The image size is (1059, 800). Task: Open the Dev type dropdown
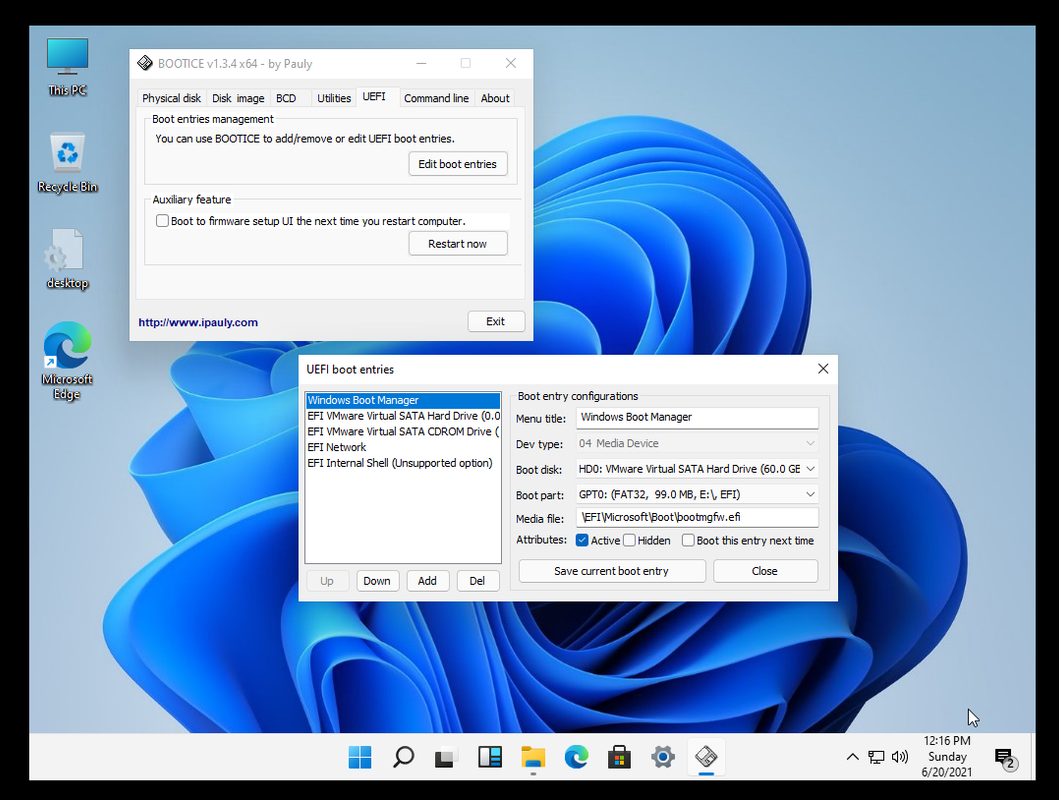coord(697,444)
